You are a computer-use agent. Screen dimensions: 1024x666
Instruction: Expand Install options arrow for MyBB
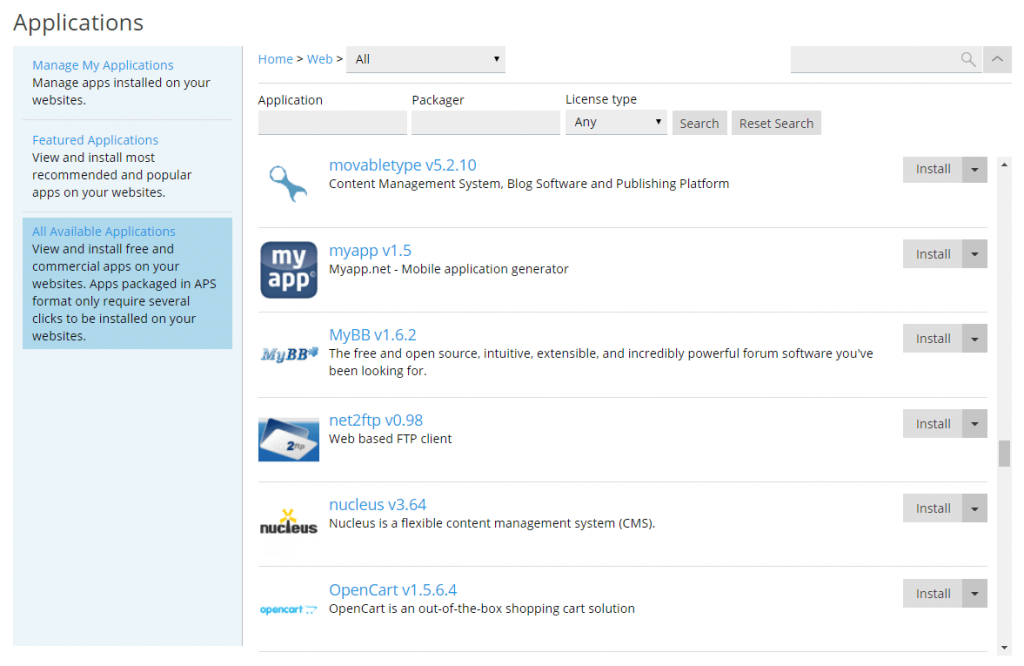974,339
